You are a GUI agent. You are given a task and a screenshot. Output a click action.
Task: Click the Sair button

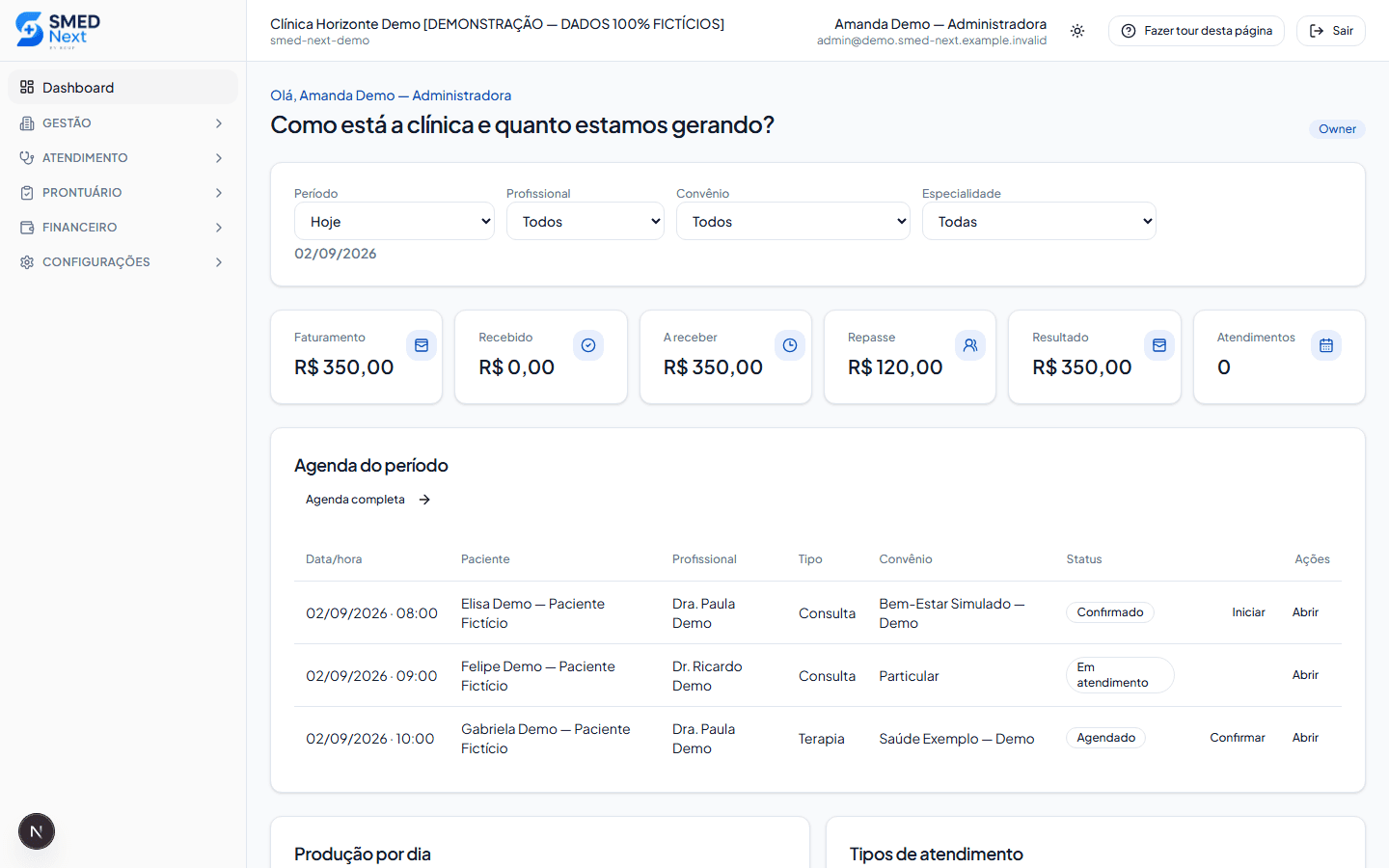[1331, 31]
